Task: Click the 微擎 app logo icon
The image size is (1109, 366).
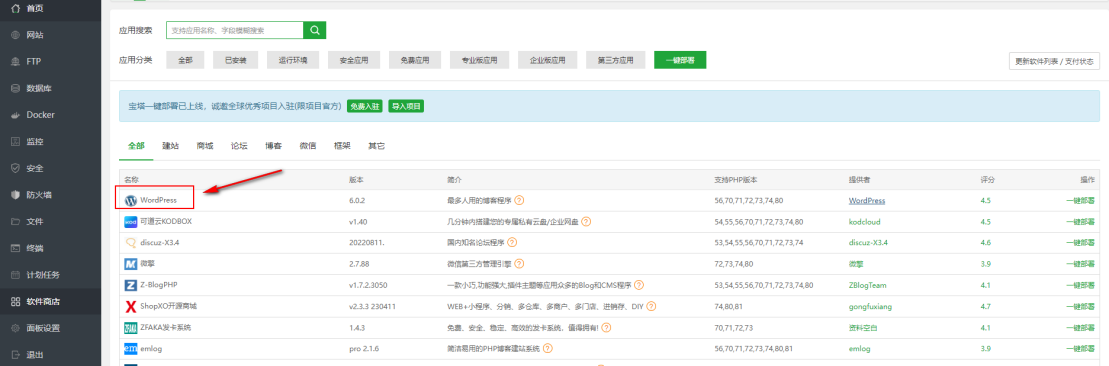Action: [x=130, y=263]
